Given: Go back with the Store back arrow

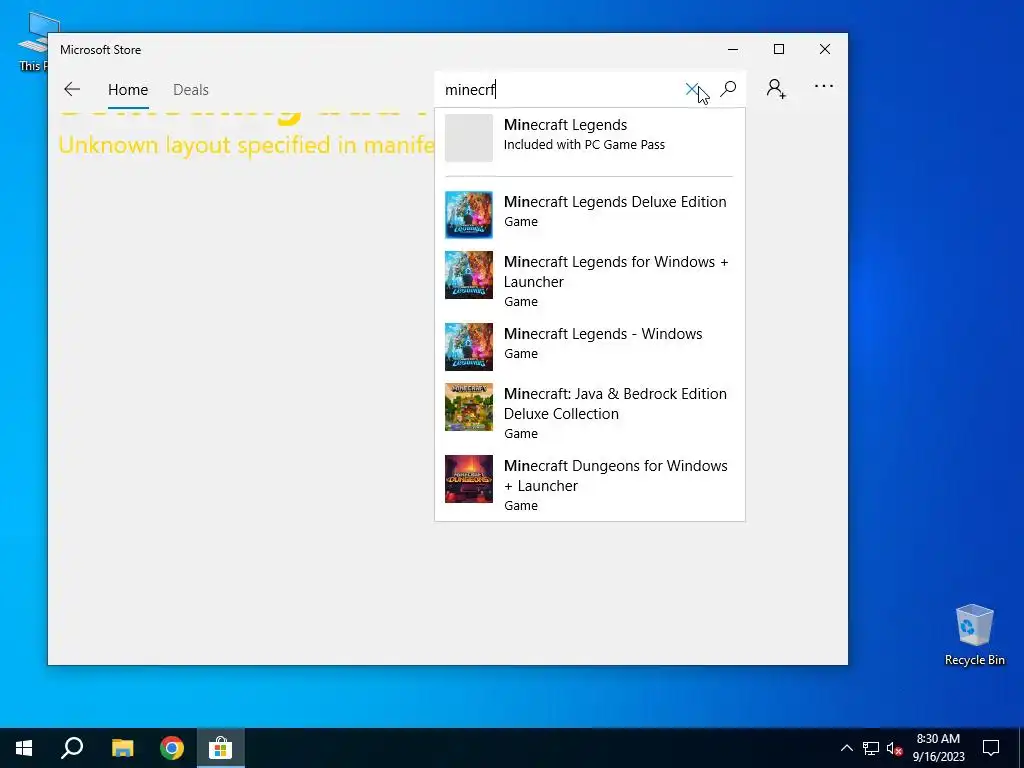Looking at the screenshot, I should [x=72, y=89].
